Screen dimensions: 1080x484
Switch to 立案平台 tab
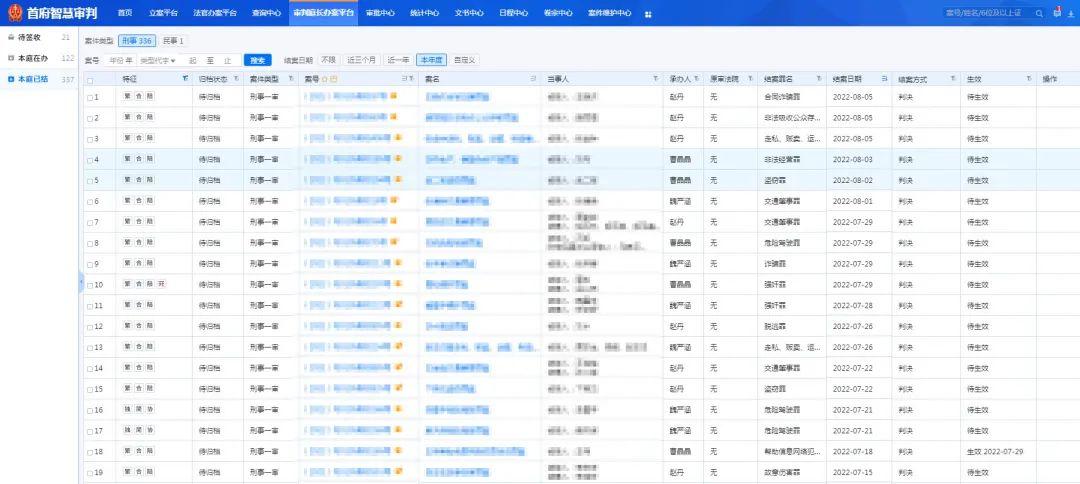(163, 13)
